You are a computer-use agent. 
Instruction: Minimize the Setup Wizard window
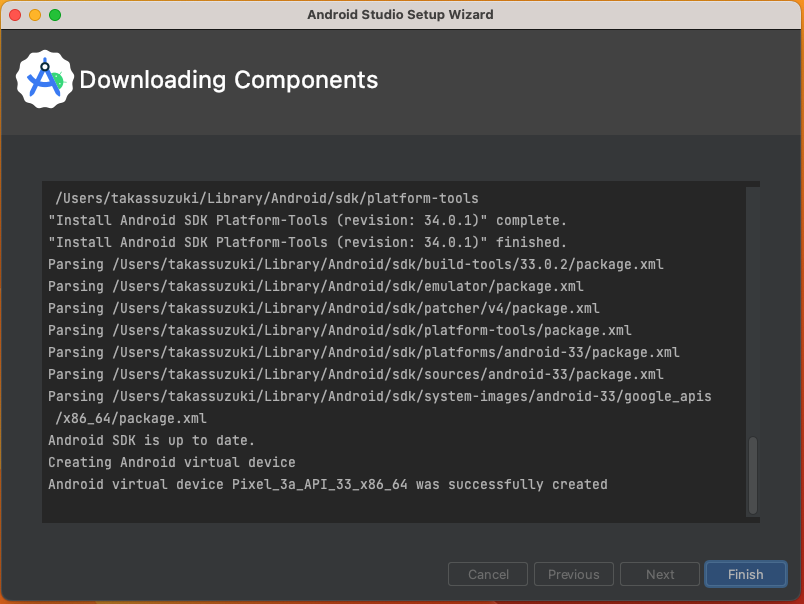coord(35,15)
